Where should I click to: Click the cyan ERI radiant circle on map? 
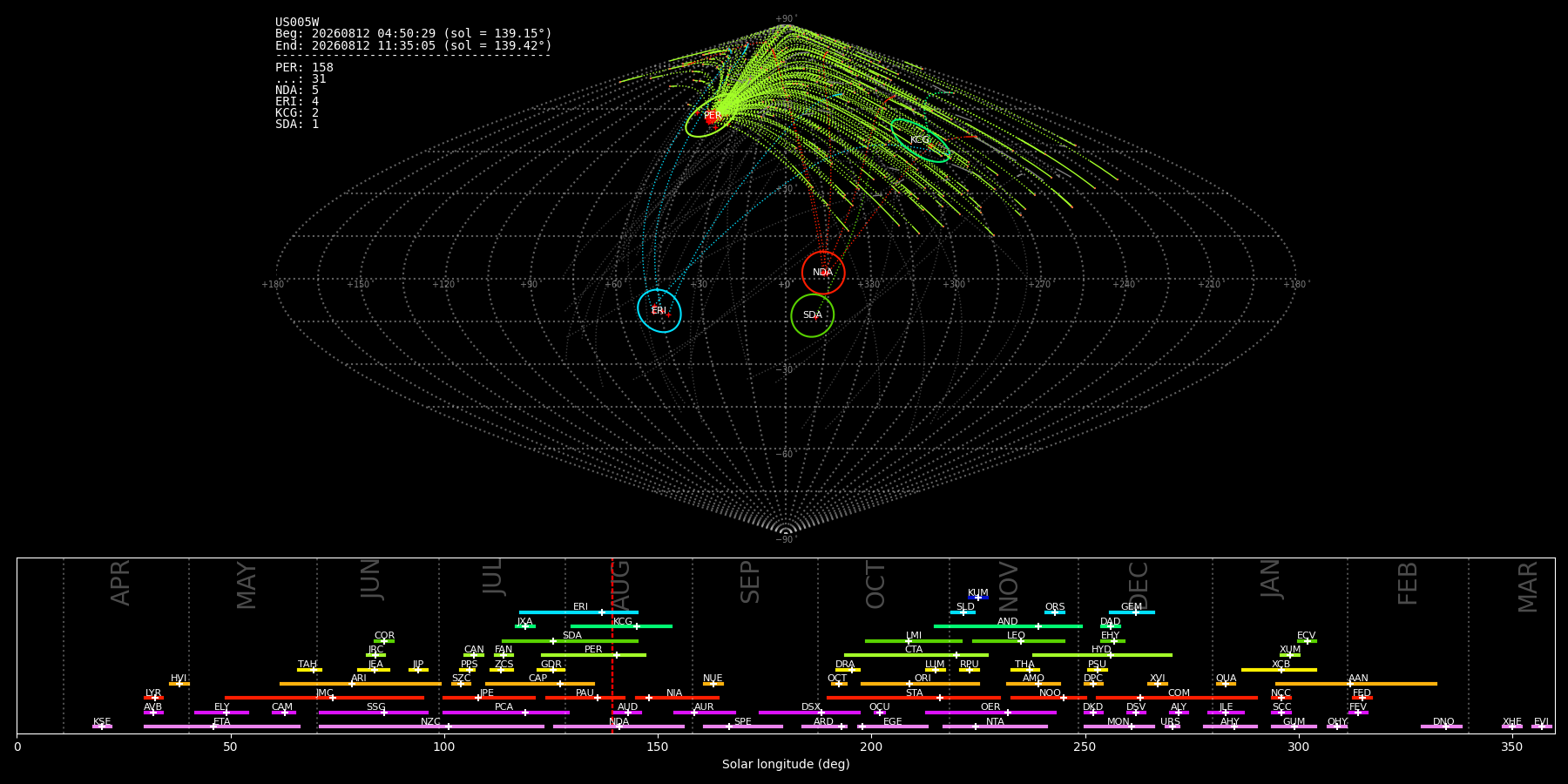[659, 311]
